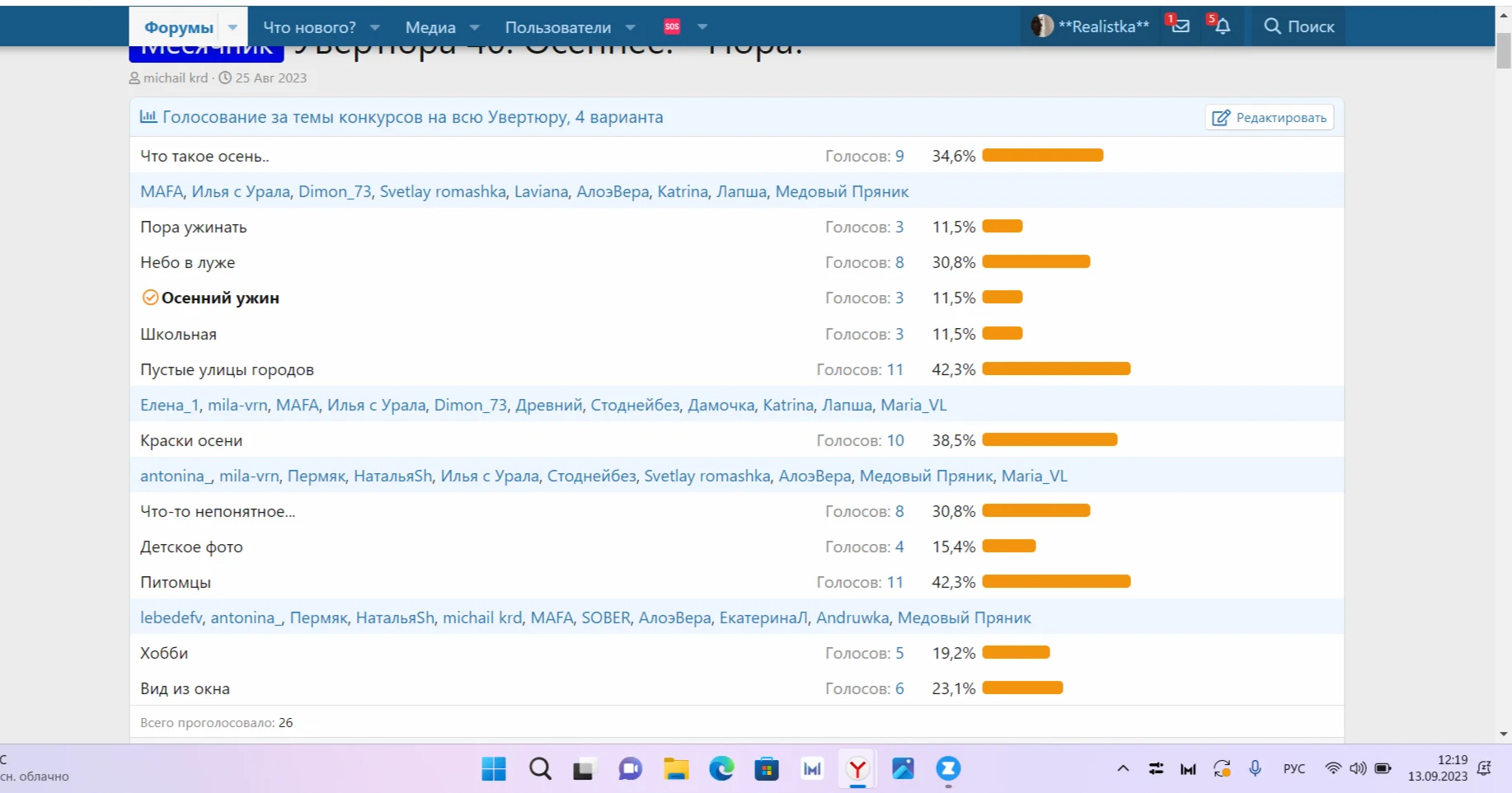The width and height of the screenshot is (1512, 793).
Task: Click the red SOS icon in navigation
Action: [x=672, y=26]
